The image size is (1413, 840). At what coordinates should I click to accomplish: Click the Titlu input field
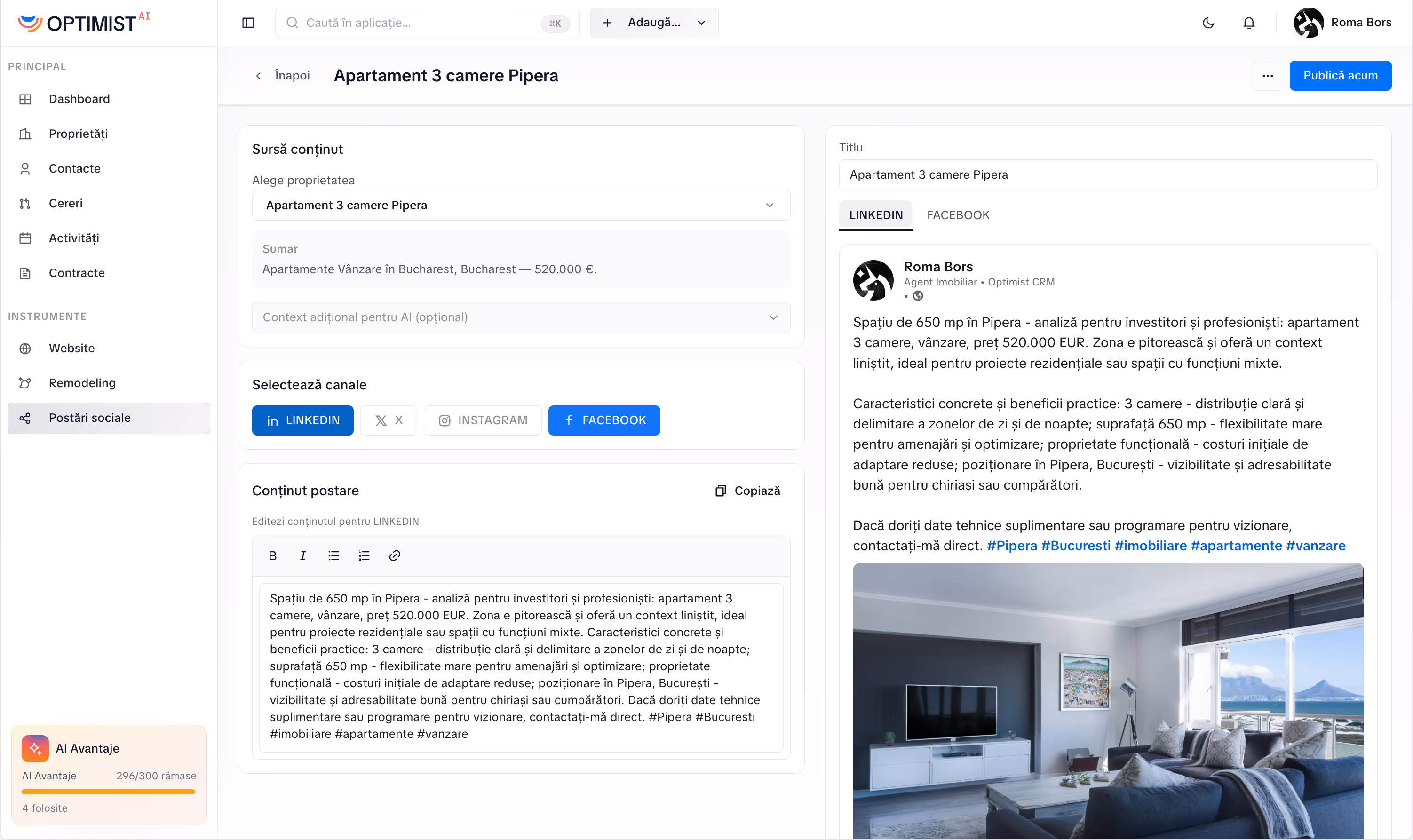pos(1107,175)
